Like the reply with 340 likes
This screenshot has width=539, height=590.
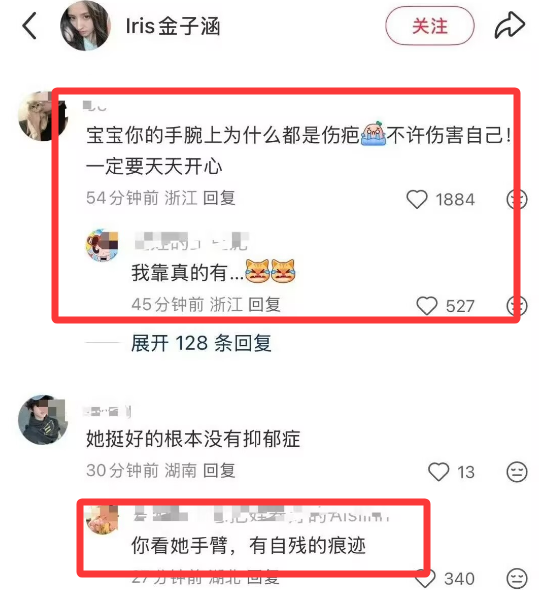click(425, 579)
